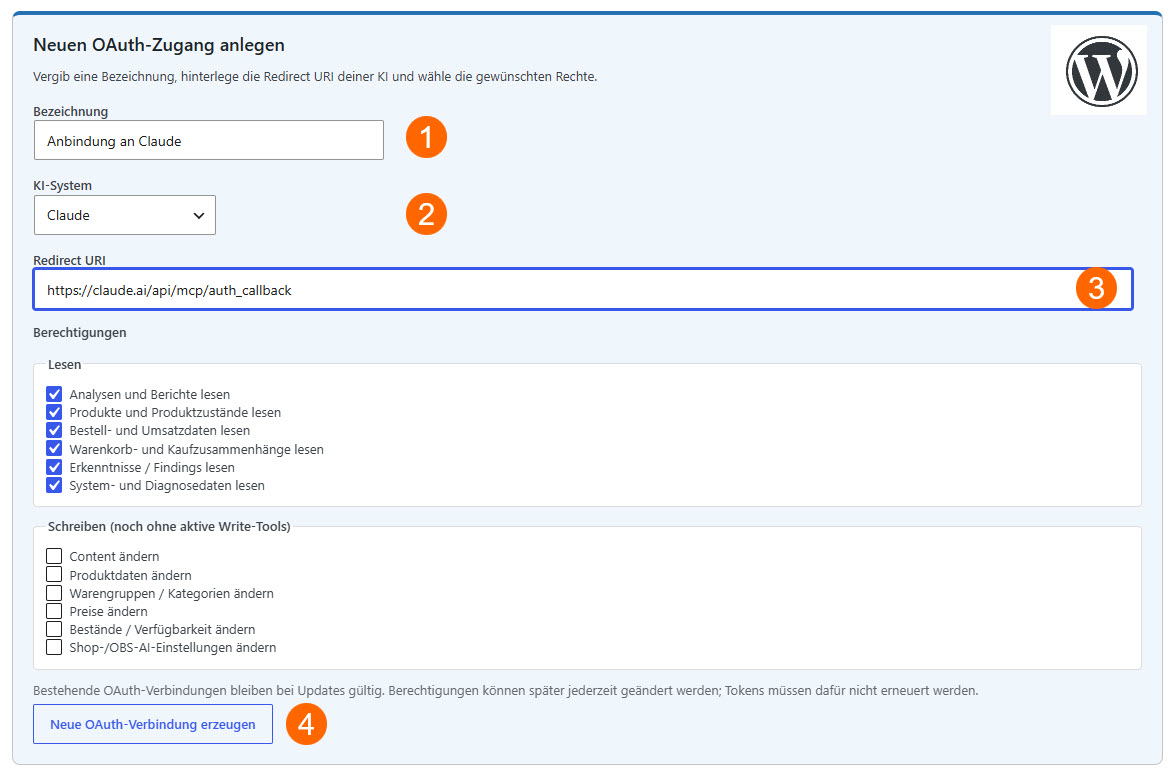Open the KI-System dropdown showing Claude
This screenshot has height=779, width=1176.
(x=124, y=215)
